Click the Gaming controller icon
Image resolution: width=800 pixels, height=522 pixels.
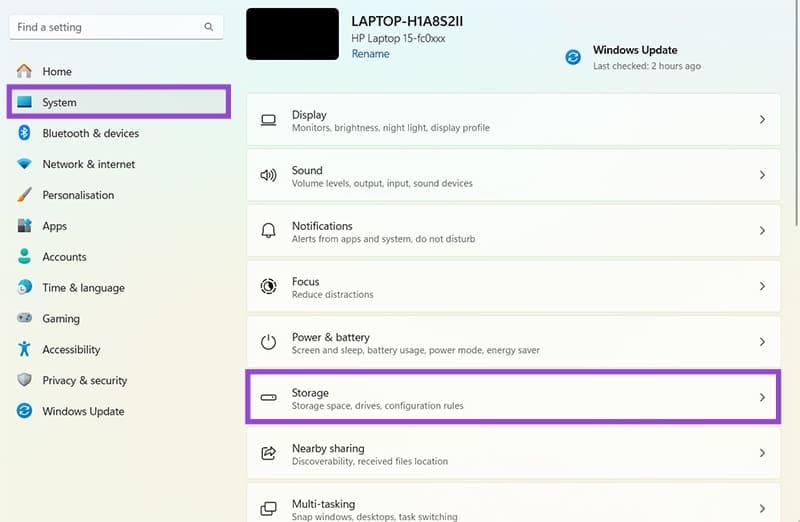click(24, 318)
